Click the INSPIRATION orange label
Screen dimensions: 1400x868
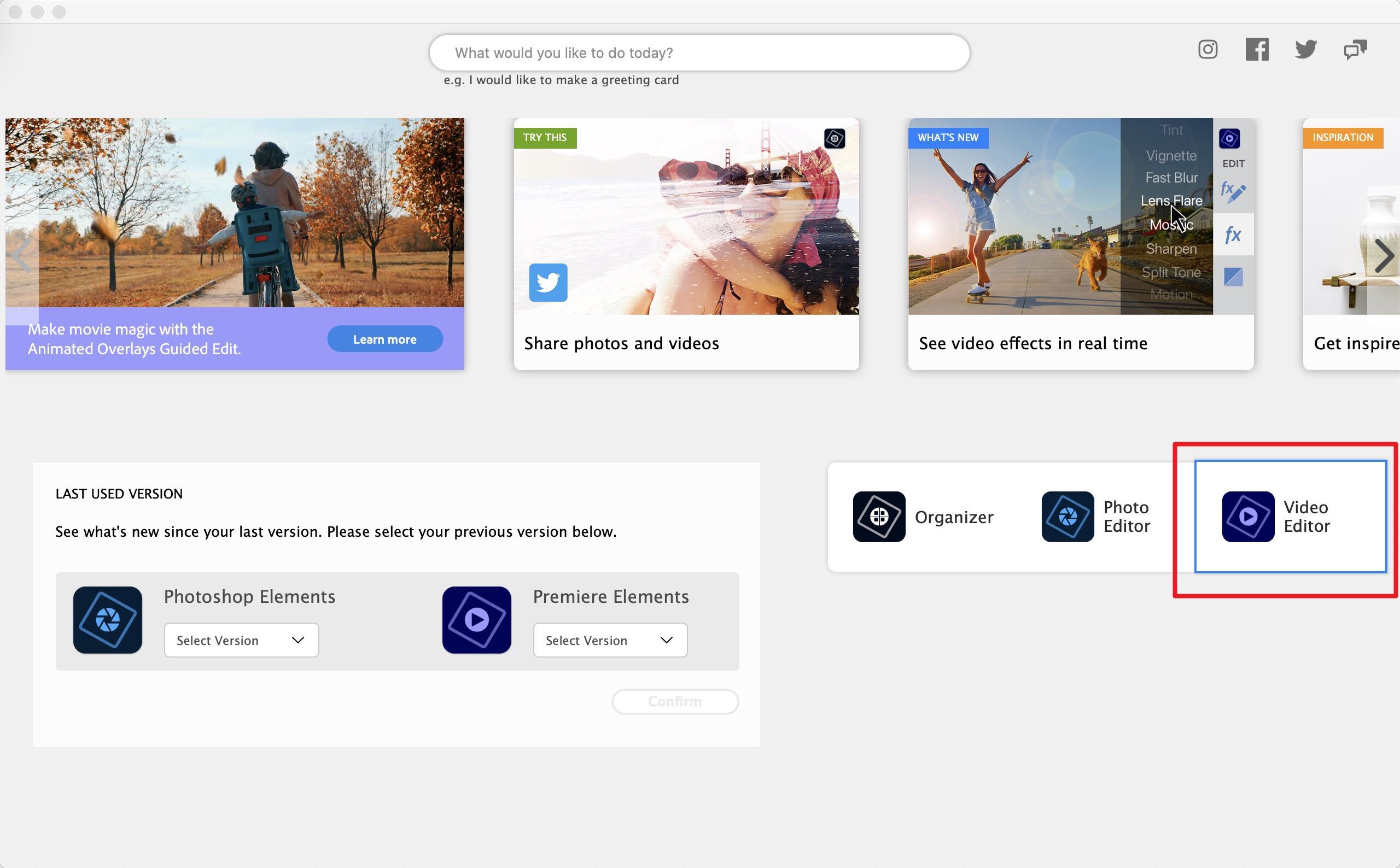[x=1343, y=138]
